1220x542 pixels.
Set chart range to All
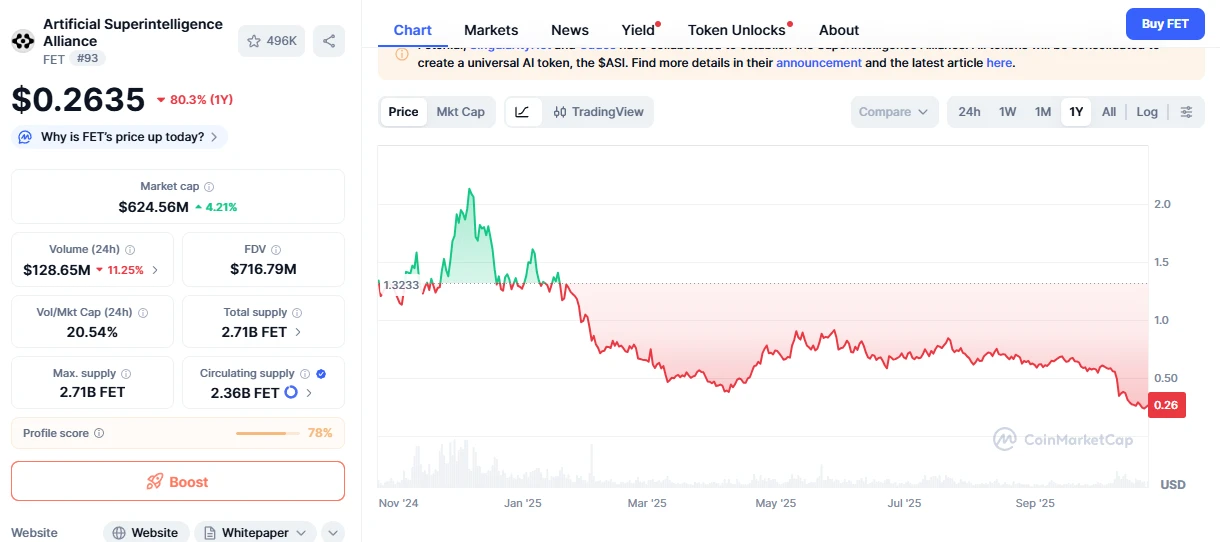tap(1109, 112)
